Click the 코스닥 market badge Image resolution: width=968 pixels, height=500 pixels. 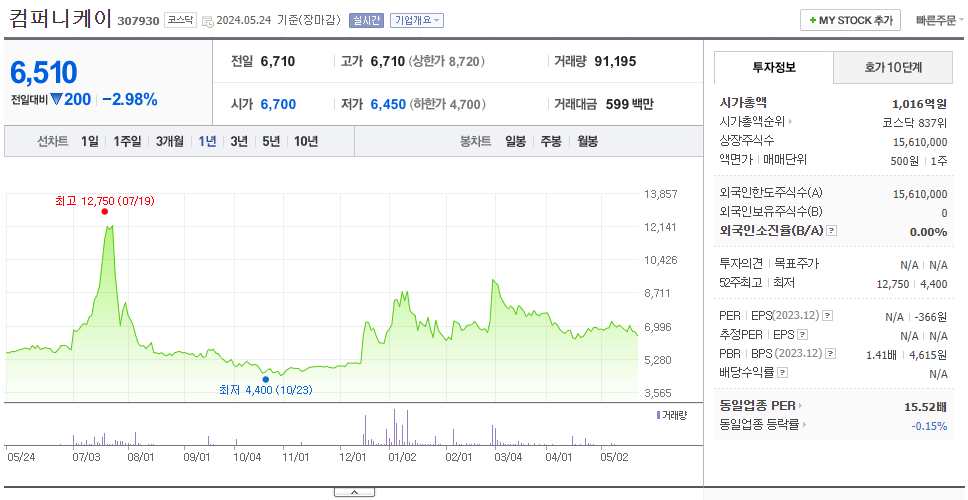coord(180,20)
